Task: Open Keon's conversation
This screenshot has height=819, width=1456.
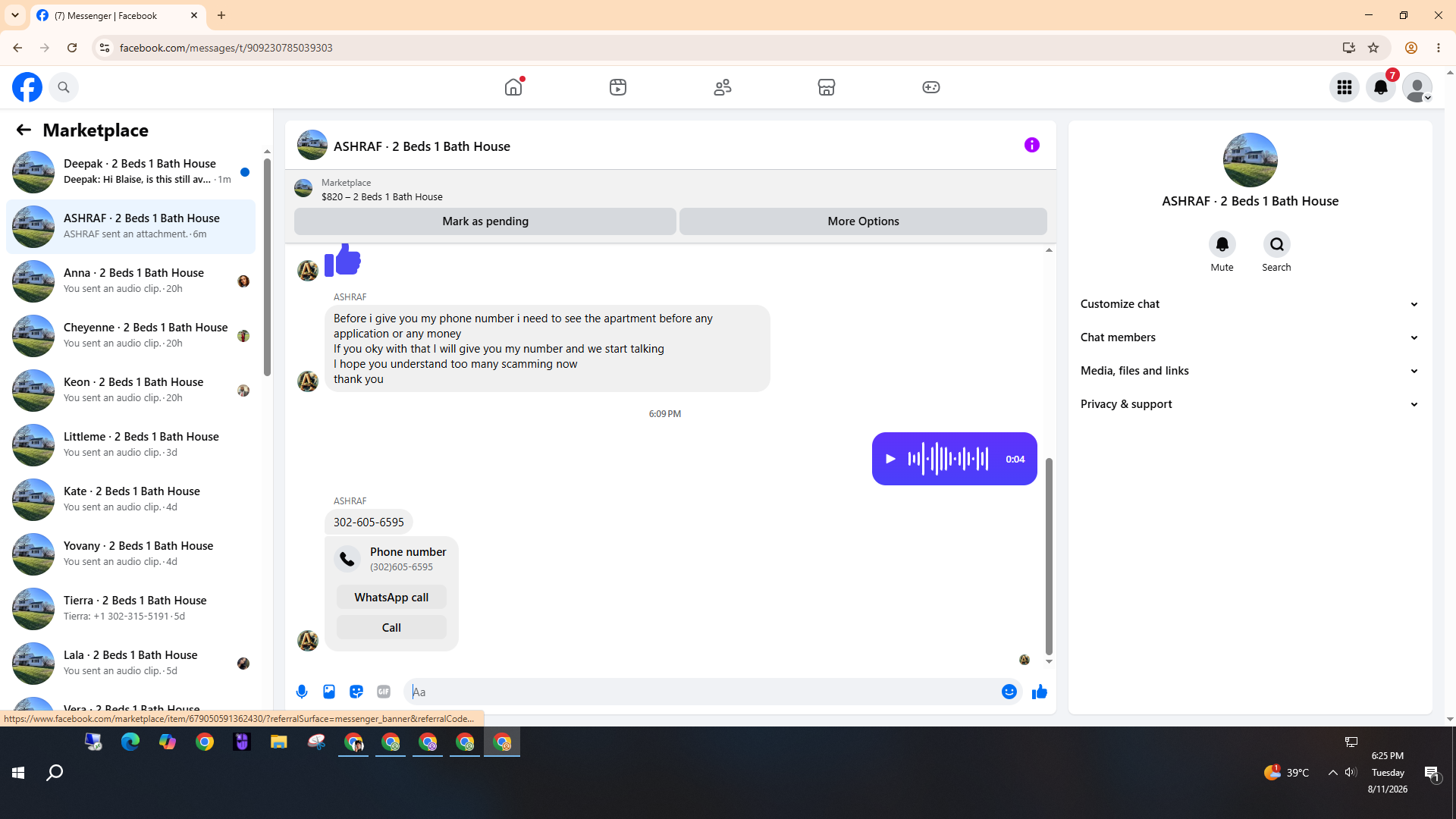Action: (x=131, y=391)
